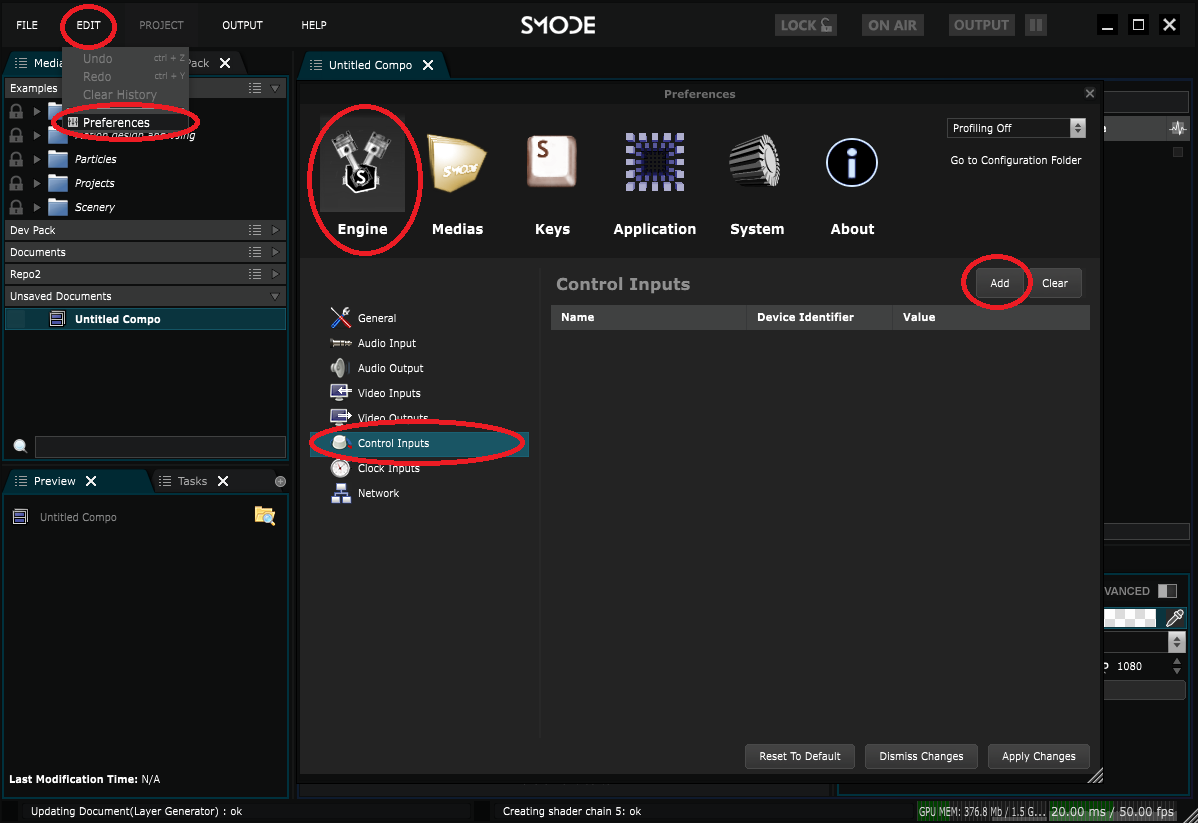The width and height of the screenshot is (1198, 823).
Task: Open the Profiling Off dropdown
Action: 1015,128
